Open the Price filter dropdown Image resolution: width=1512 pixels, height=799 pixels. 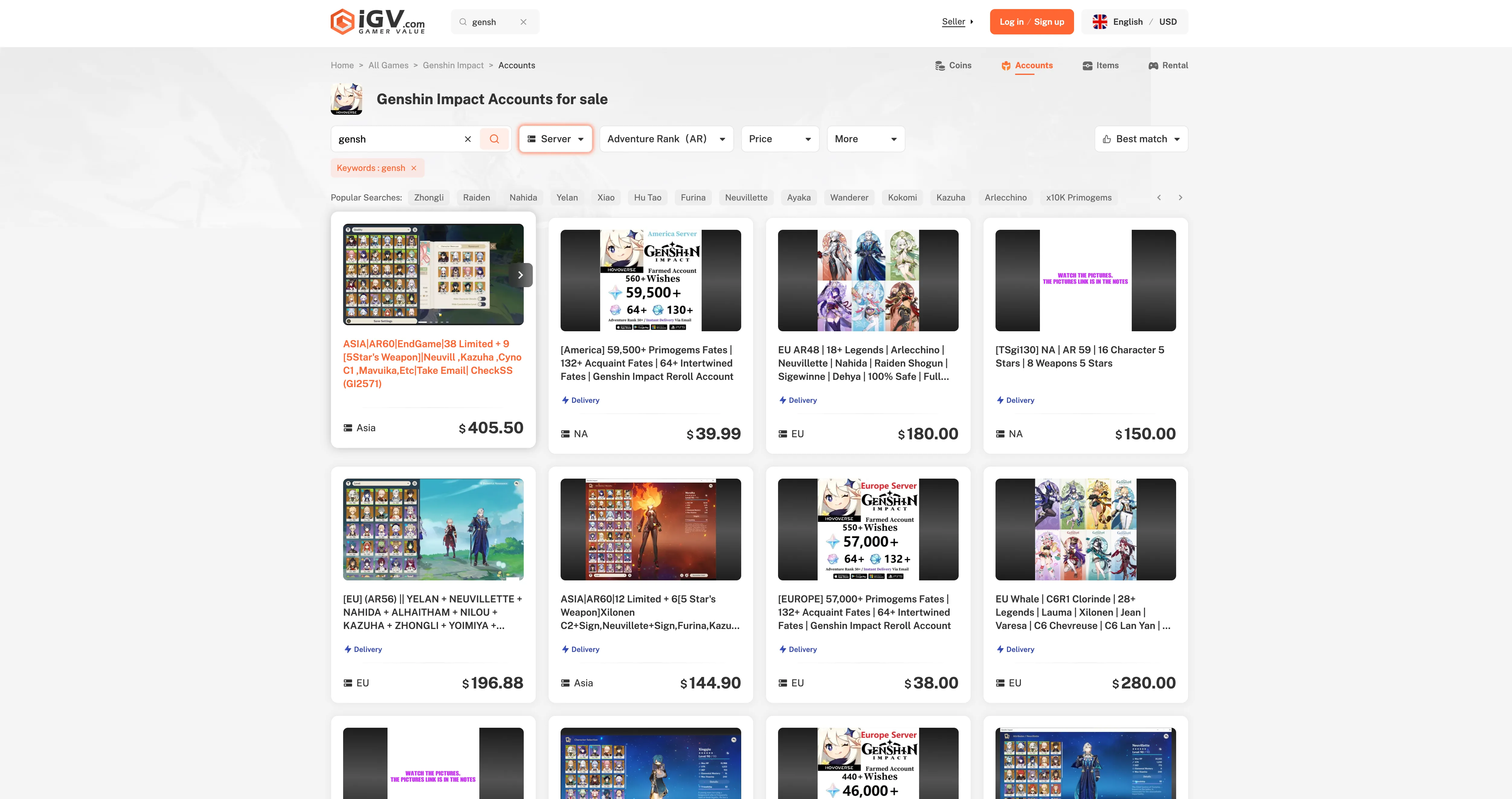point(780,139)
